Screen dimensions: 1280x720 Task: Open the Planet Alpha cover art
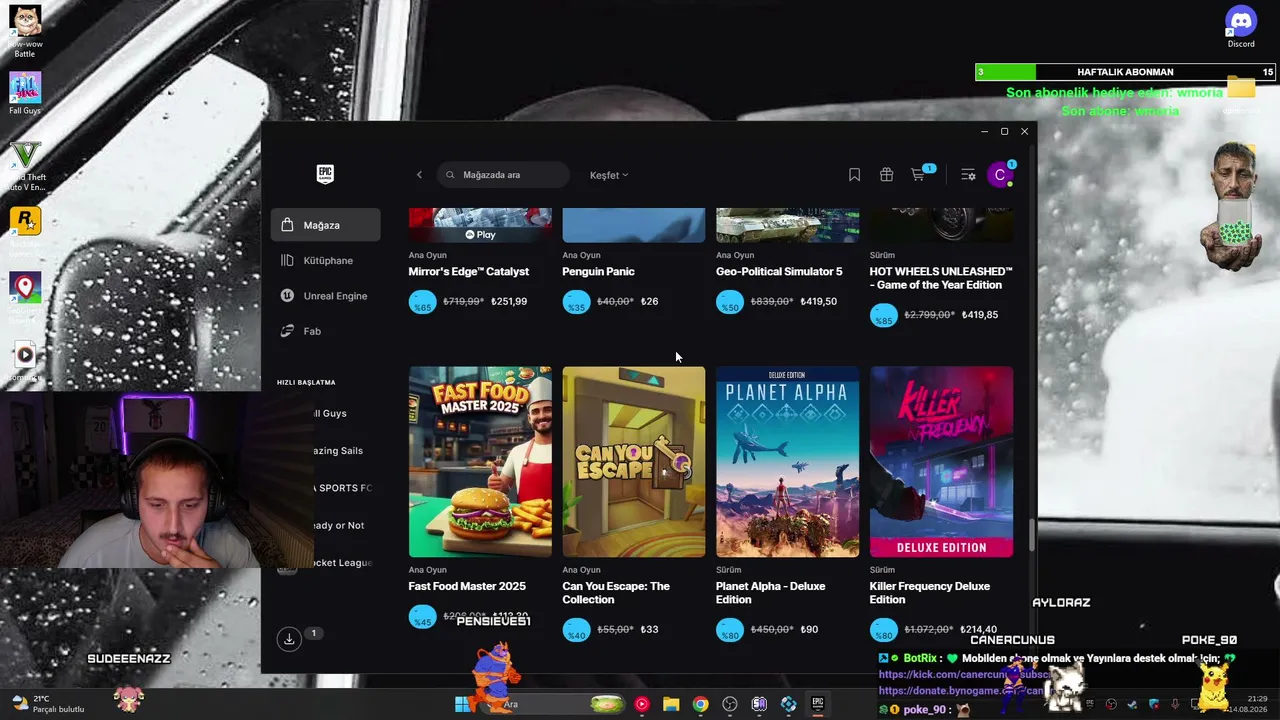(x=787, y=461)
